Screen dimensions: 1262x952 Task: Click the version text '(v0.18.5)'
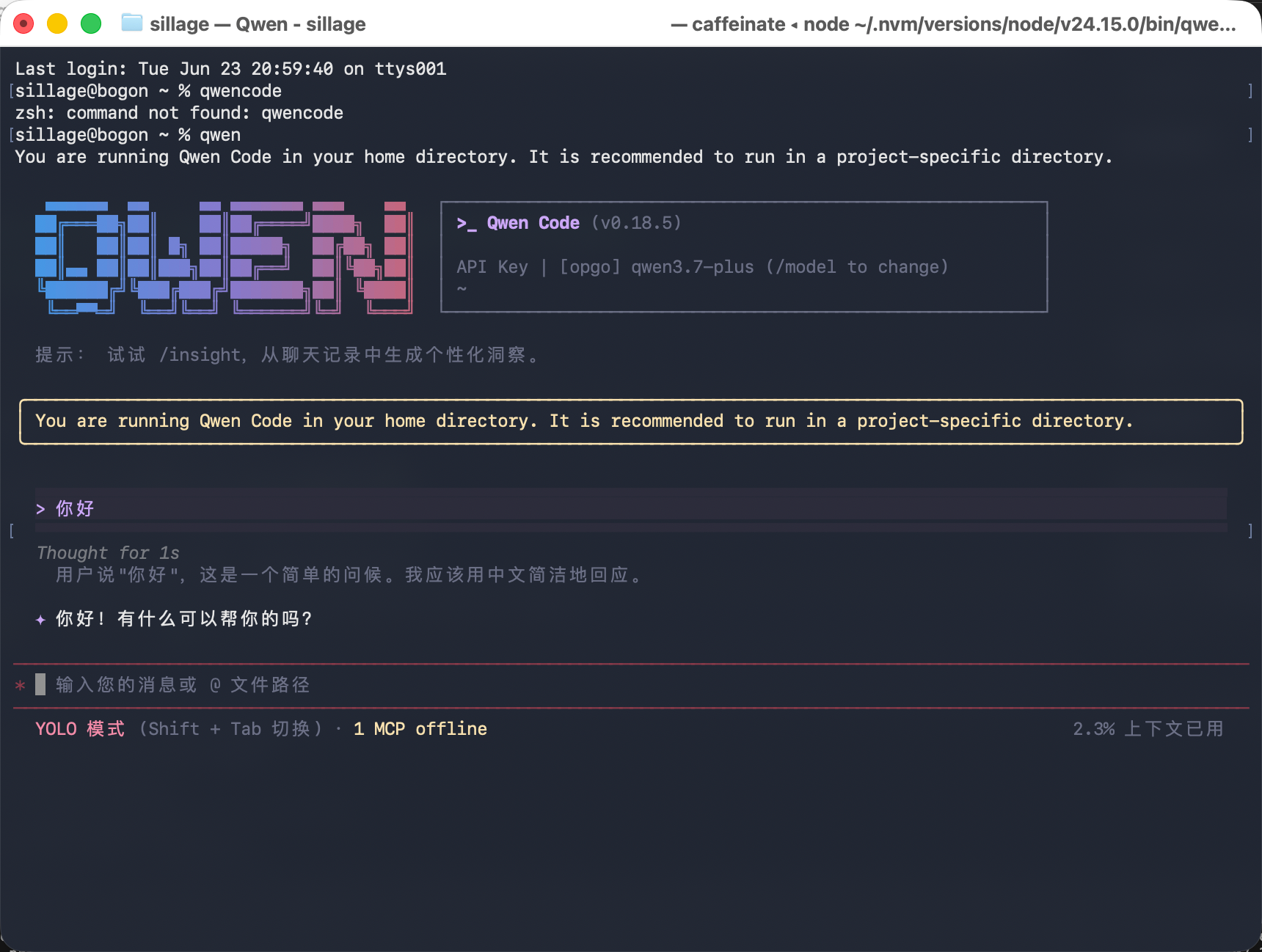coord(636,223)
